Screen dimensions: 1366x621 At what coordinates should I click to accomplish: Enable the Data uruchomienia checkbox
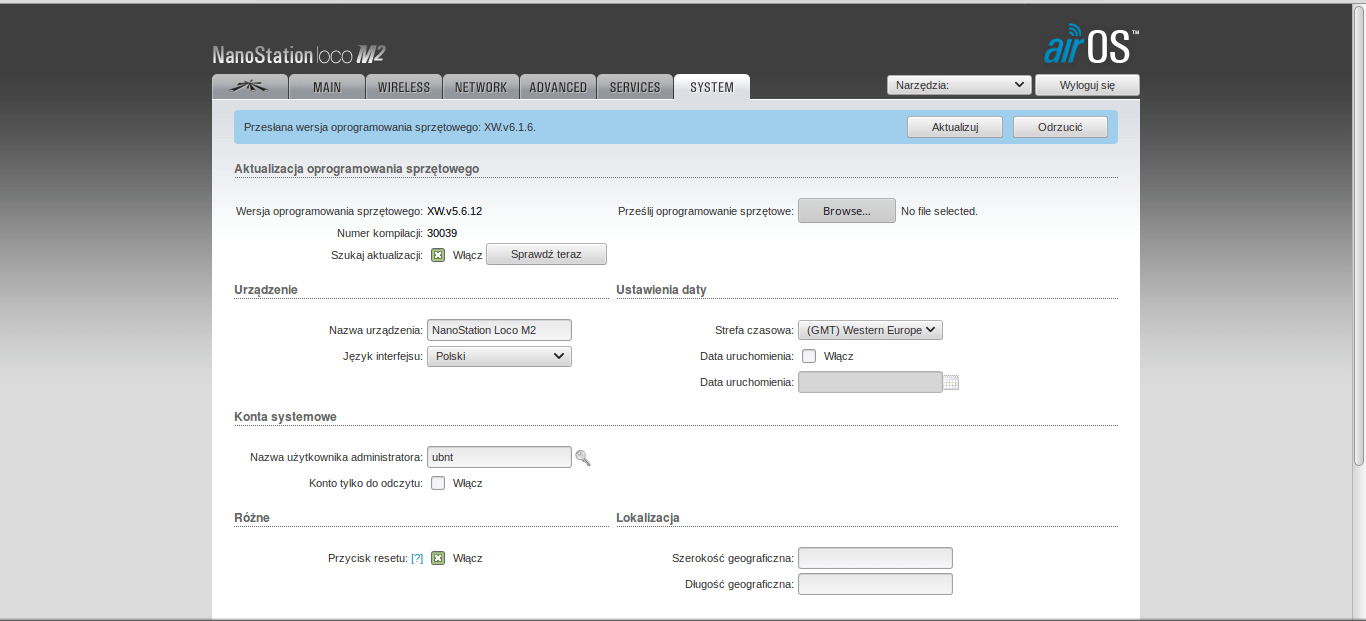pyautogui.click(x=809, y=356)
